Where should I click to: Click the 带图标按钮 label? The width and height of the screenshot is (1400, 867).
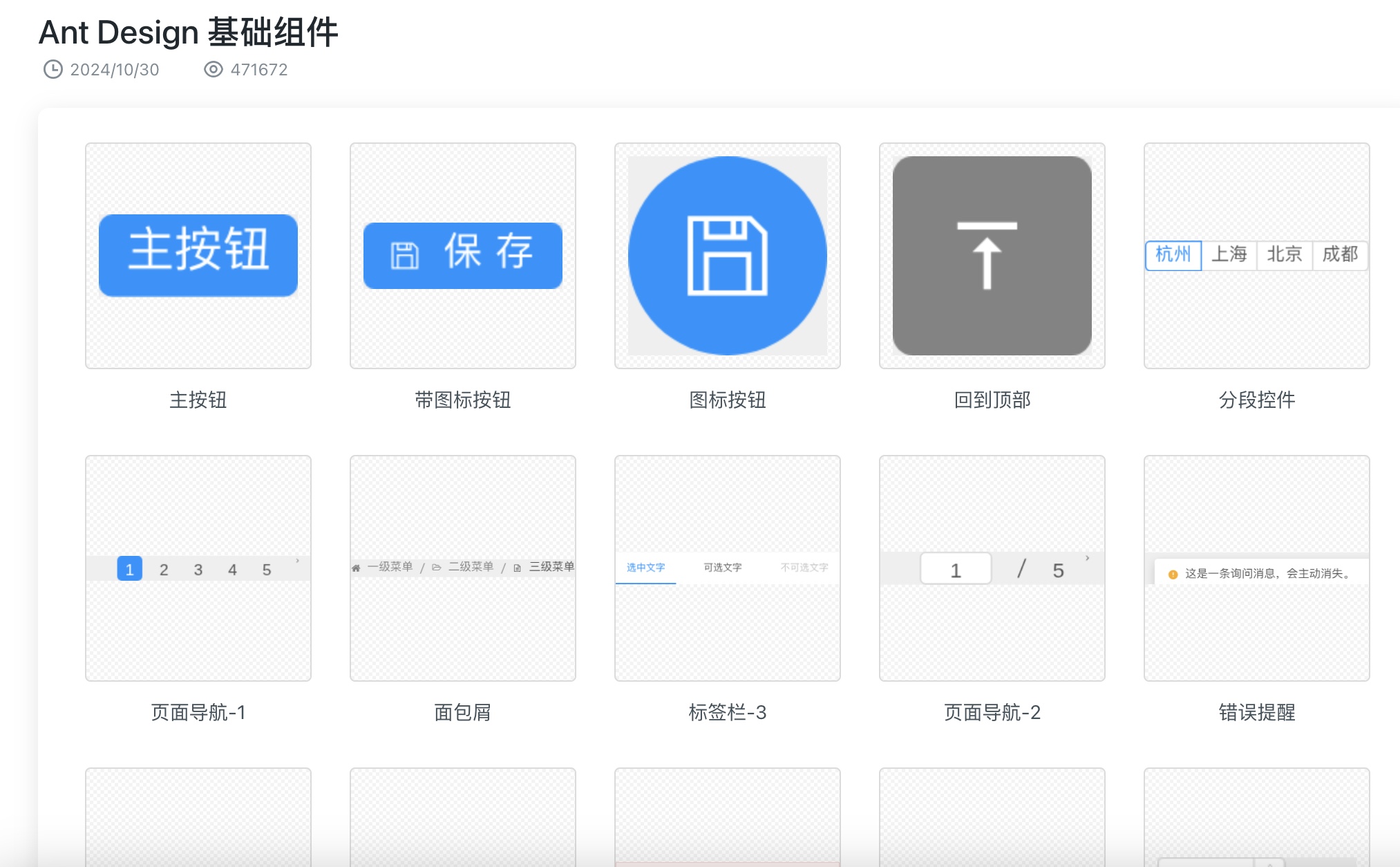[x=463, y=400]
